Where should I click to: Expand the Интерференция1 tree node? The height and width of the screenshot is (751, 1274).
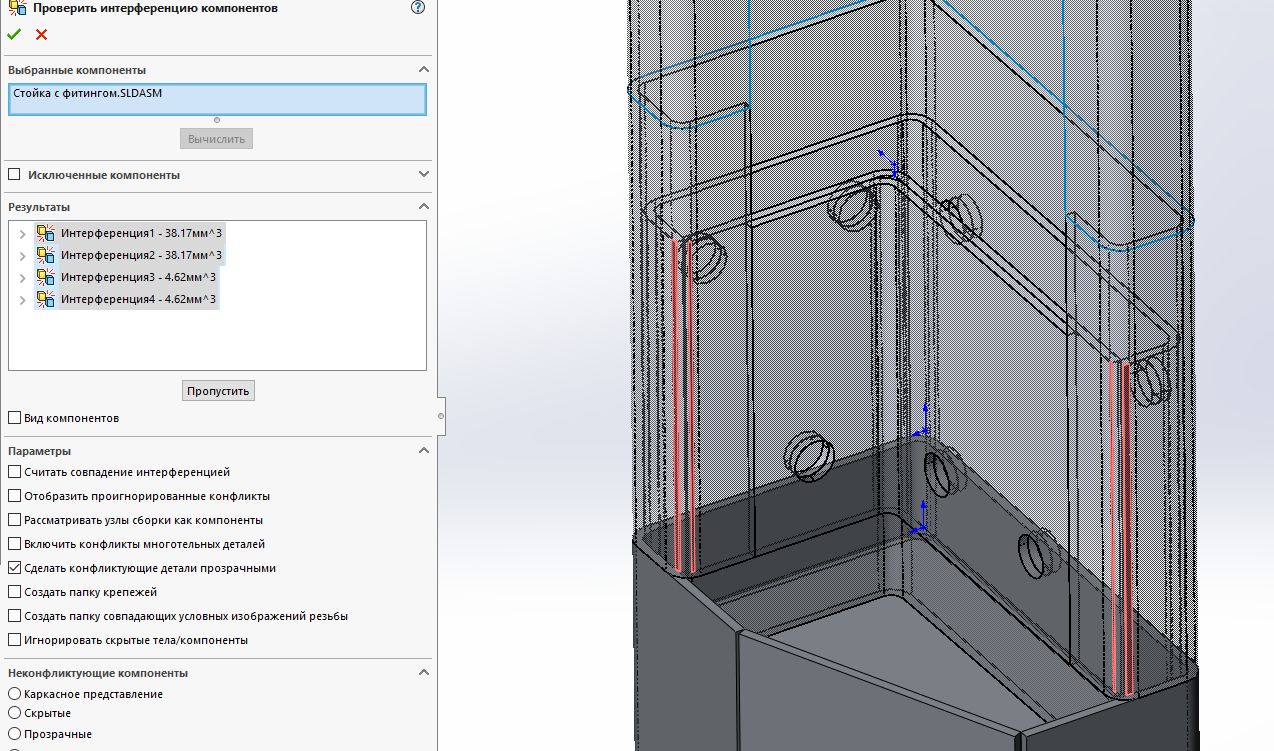coord(23,233)
